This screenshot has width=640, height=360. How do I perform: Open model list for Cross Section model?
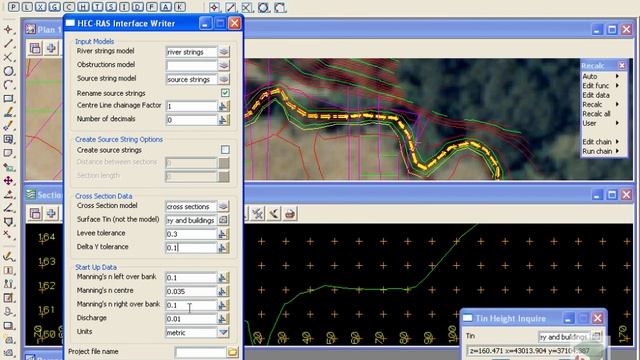coord(223,207)
